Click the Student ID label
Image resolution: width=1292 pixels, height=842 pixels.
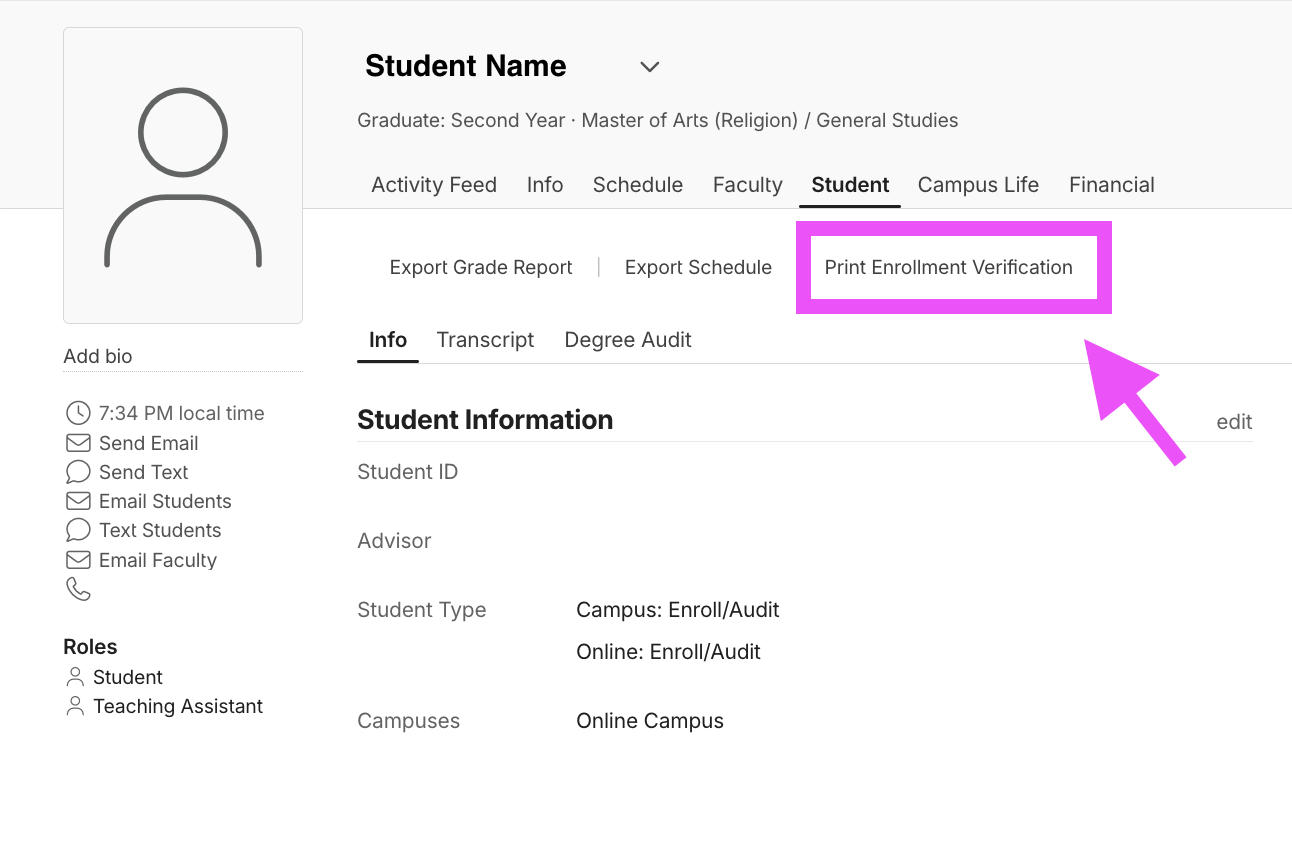tap(408, 472)
